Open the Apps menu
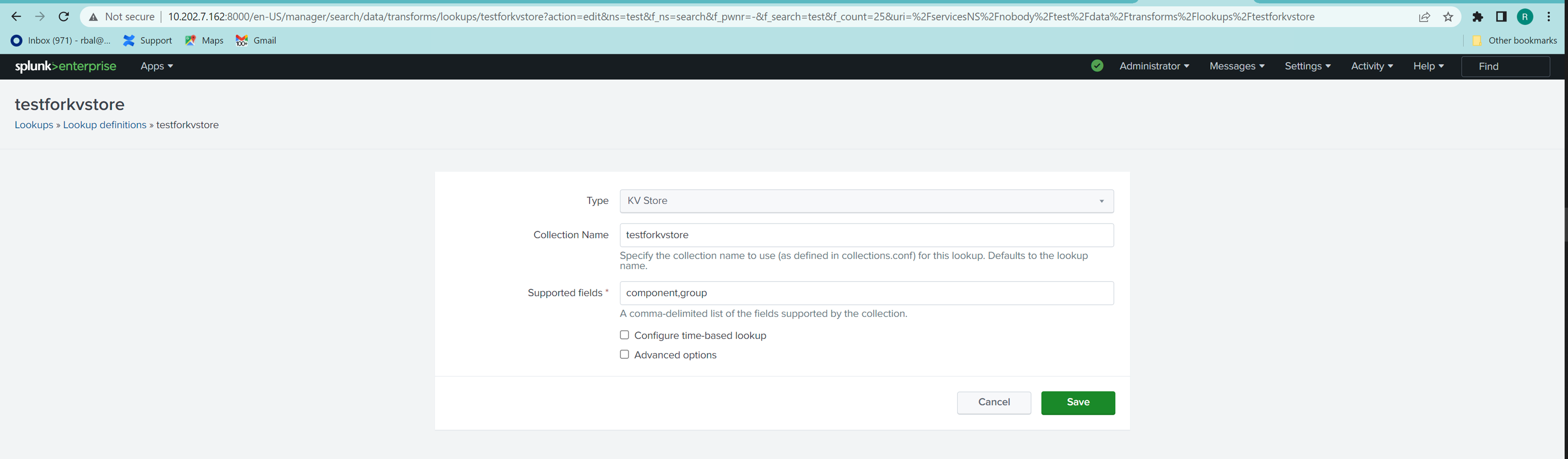The width and height of the screenshot is (1568, 459). click(156, 66)
